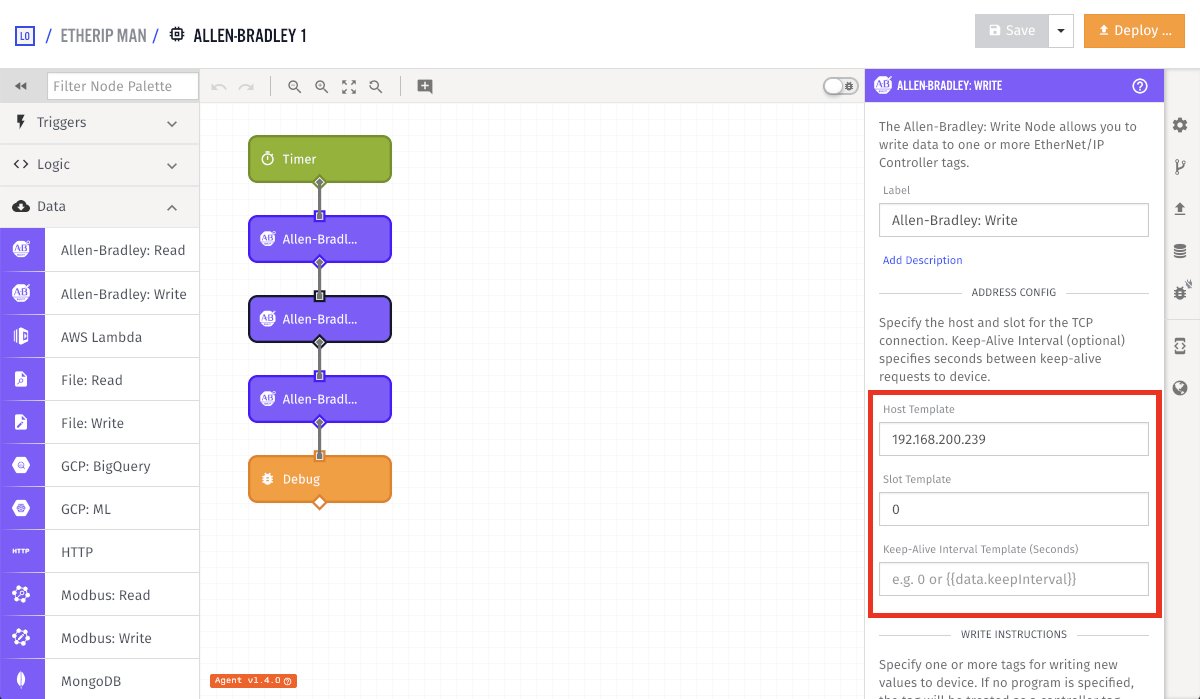Click the disabled Save button
This screenshot has height=699, width=1200.
[1012, 31]
